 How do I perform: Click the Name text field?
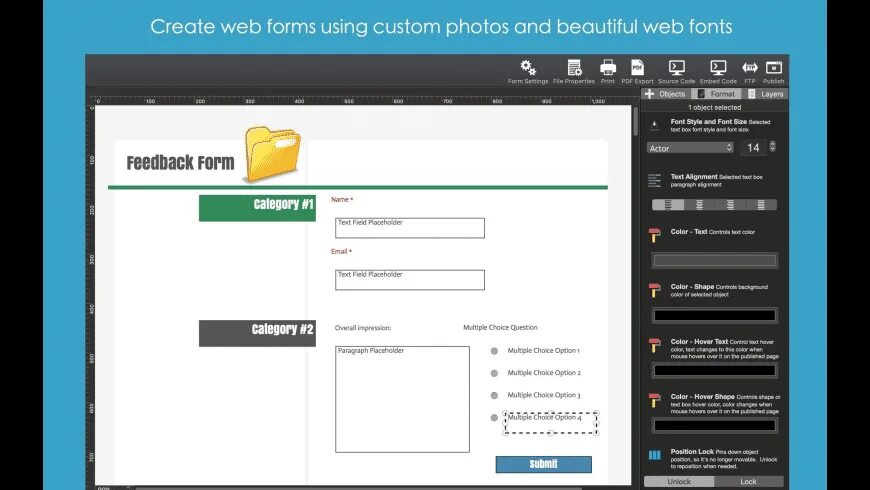409,228
